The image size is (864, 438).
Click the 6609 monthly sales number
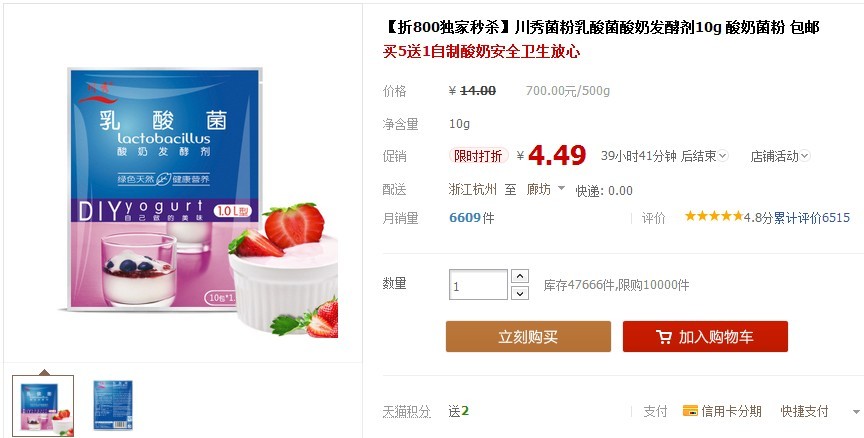tap(465, 218)
